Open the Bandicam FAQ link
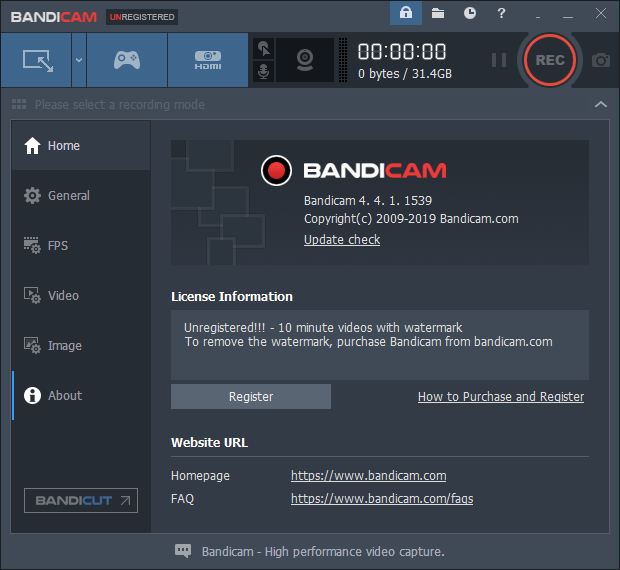The height and width of the screenshot is (570, 620). click(x=382, y=498)
